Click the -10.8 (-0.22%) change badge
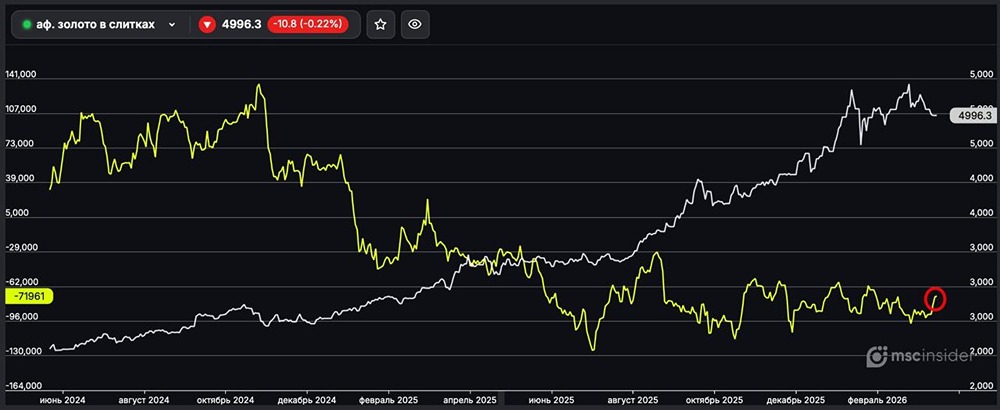The width and height of the screenshot is (1000, 410). coord(307,24)
